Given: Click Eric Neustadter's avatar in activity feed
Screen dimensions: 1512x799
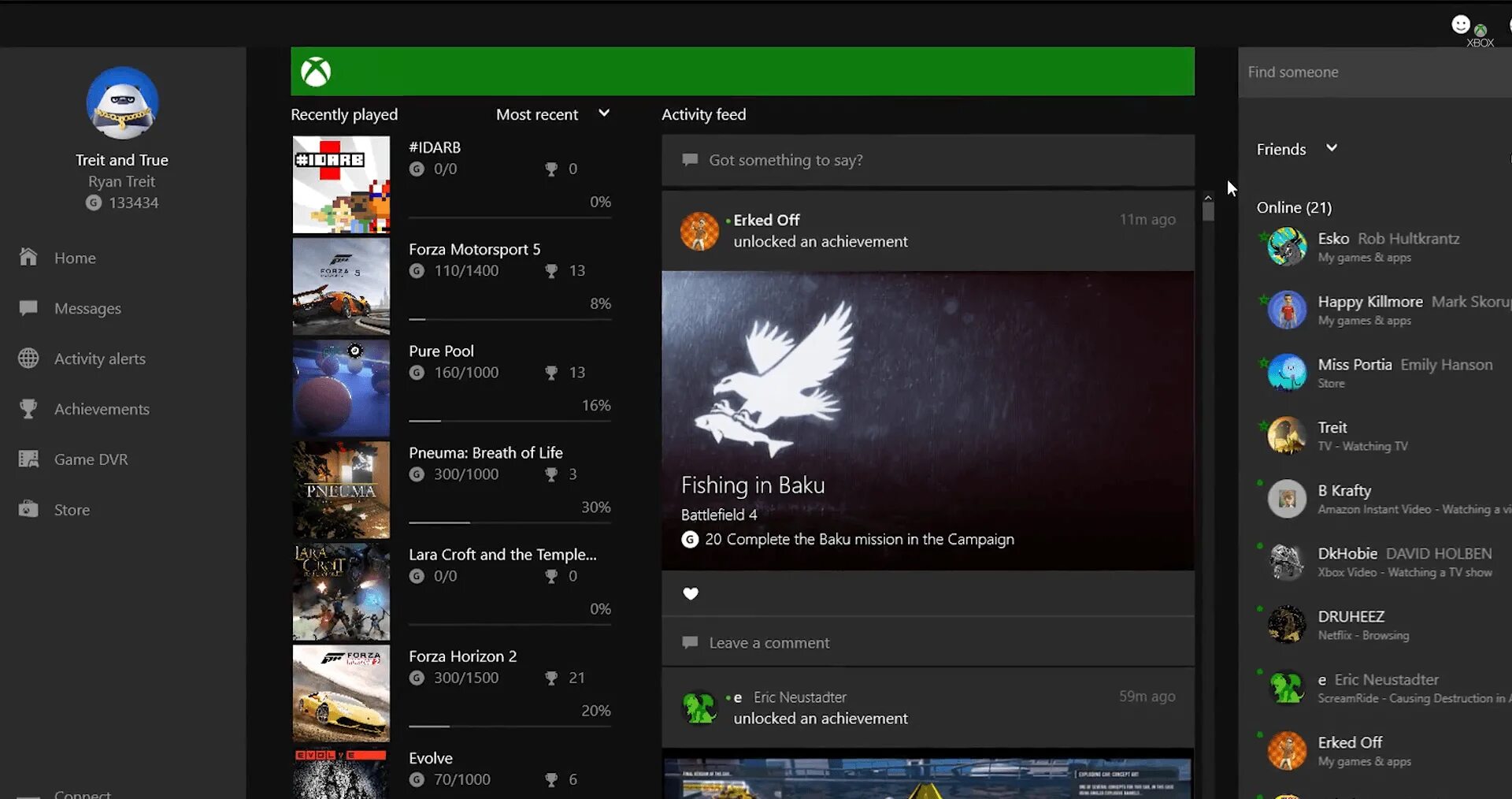Looking at the screenshot, I should pos(699,708).
